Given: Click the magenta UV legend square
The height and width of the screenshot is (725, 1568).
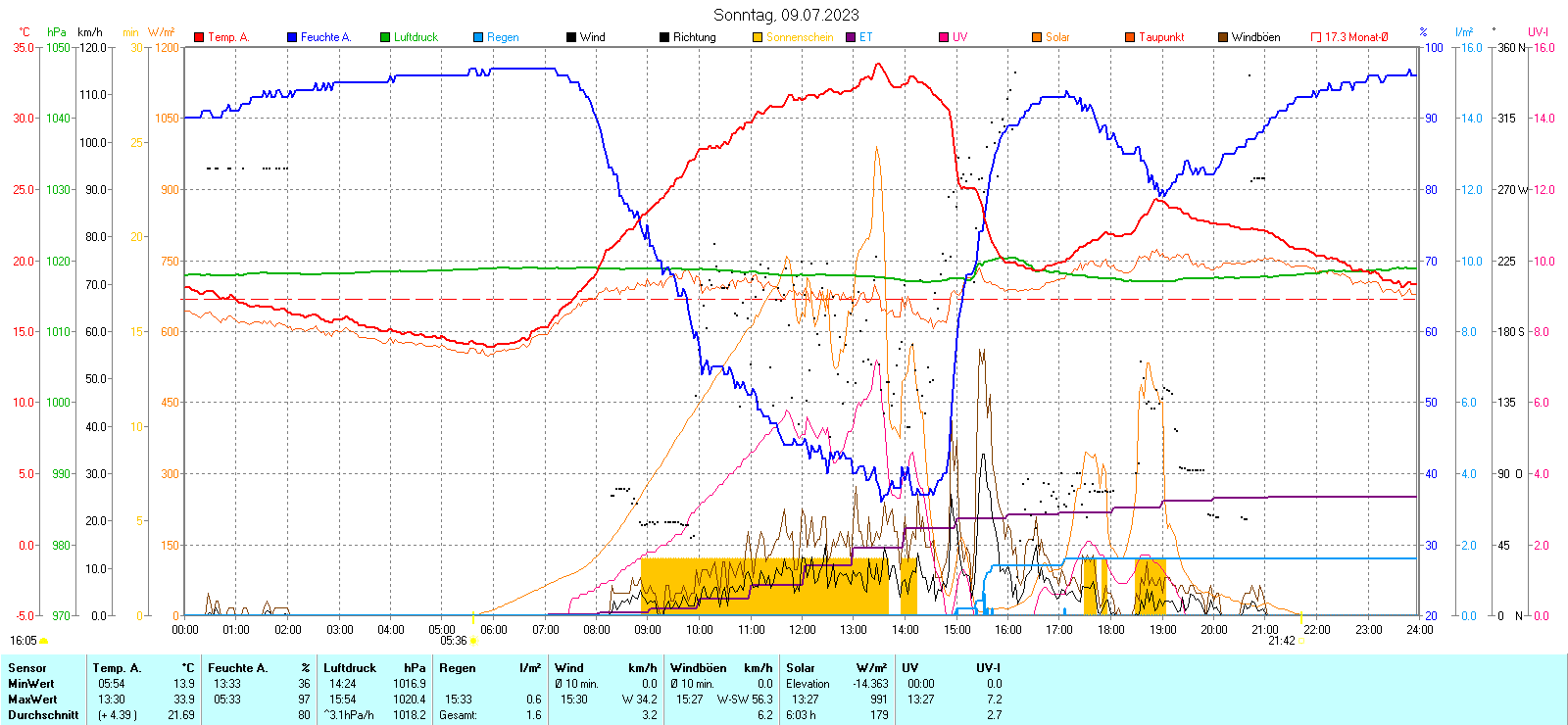Looking at the screenshot, I should click(x=944, y=37).
